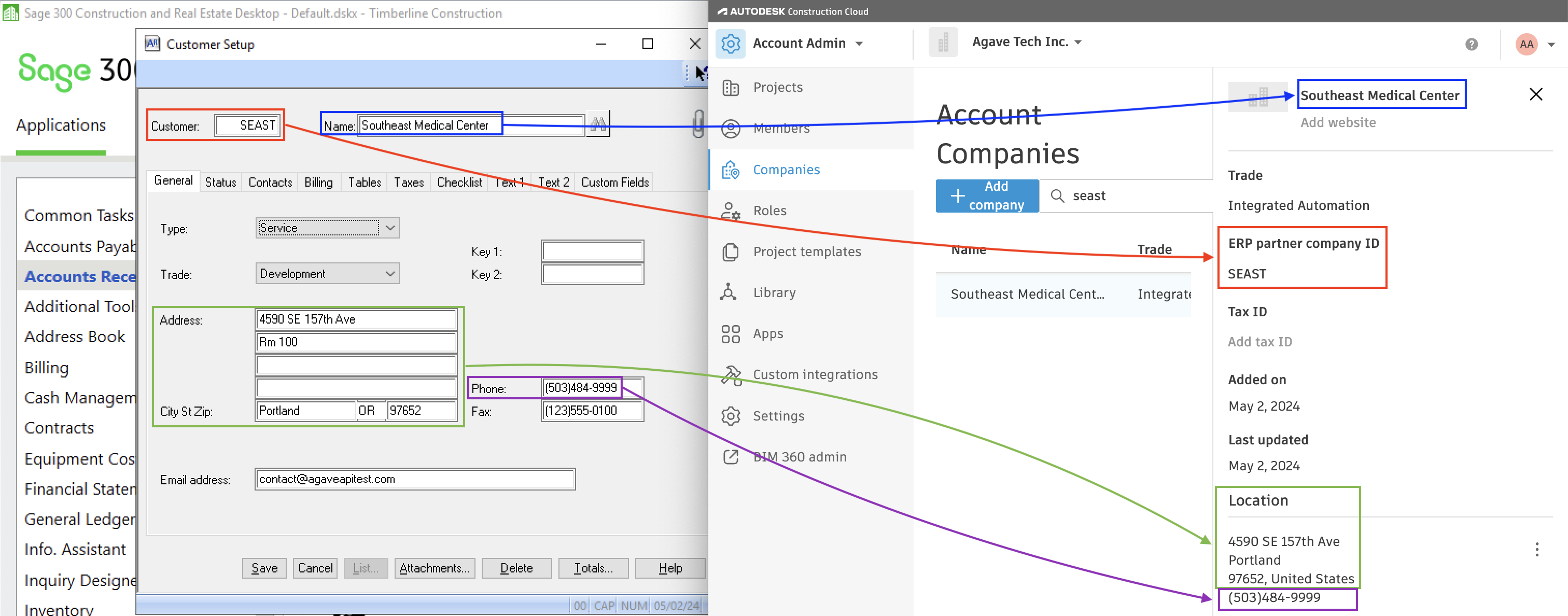The height and width of the screenshot is (616, 1568).
Task: Click the Save button
Action: (264, 568)
